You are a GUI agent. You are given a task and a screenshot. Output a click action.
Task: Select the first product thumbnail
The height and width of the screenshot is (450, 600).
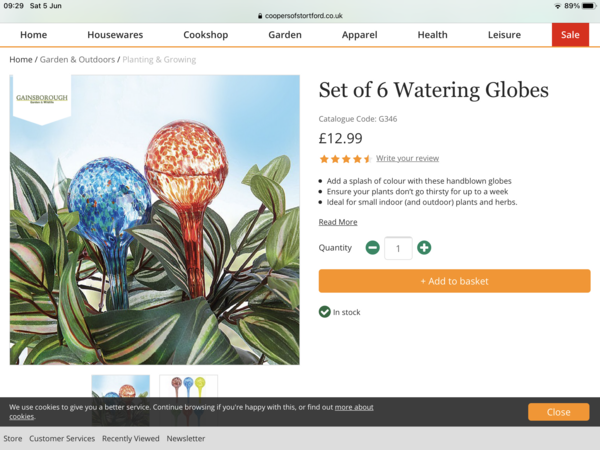(120, 387)
